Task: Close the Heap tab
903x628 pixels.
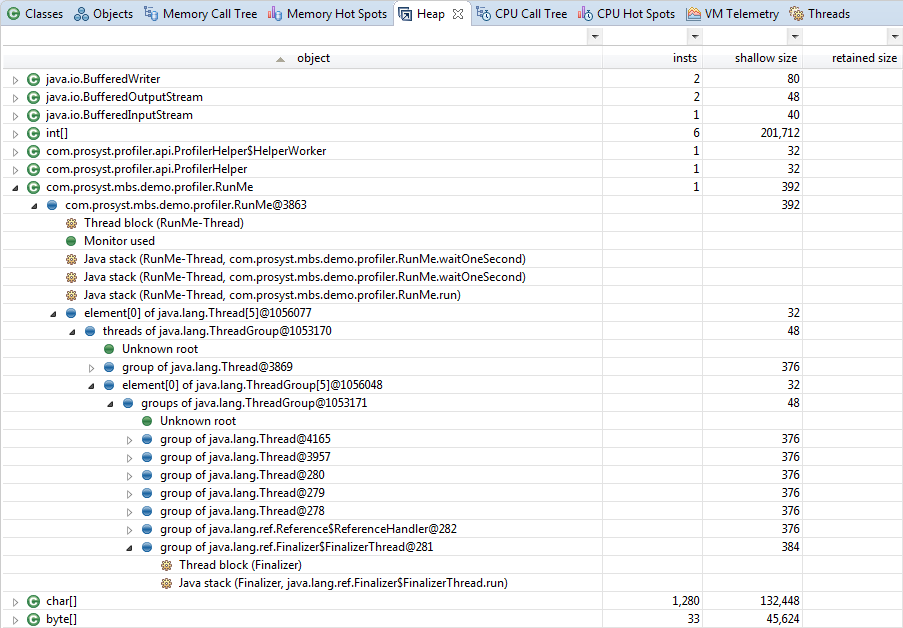Action: [x=457, y=14]
